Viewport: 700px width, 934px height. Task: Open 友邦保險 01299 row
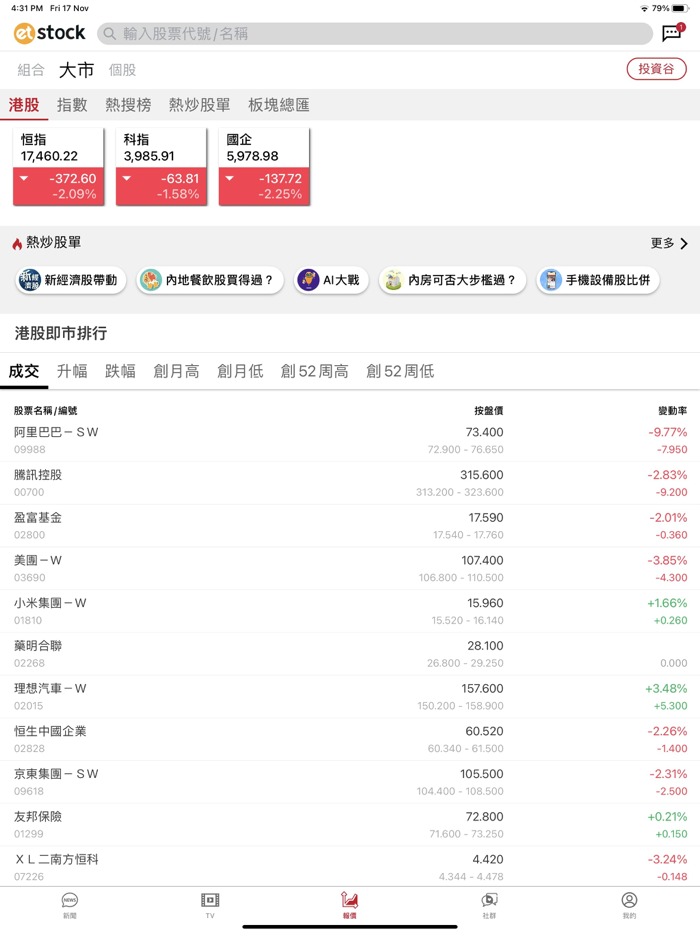[350, 824]
